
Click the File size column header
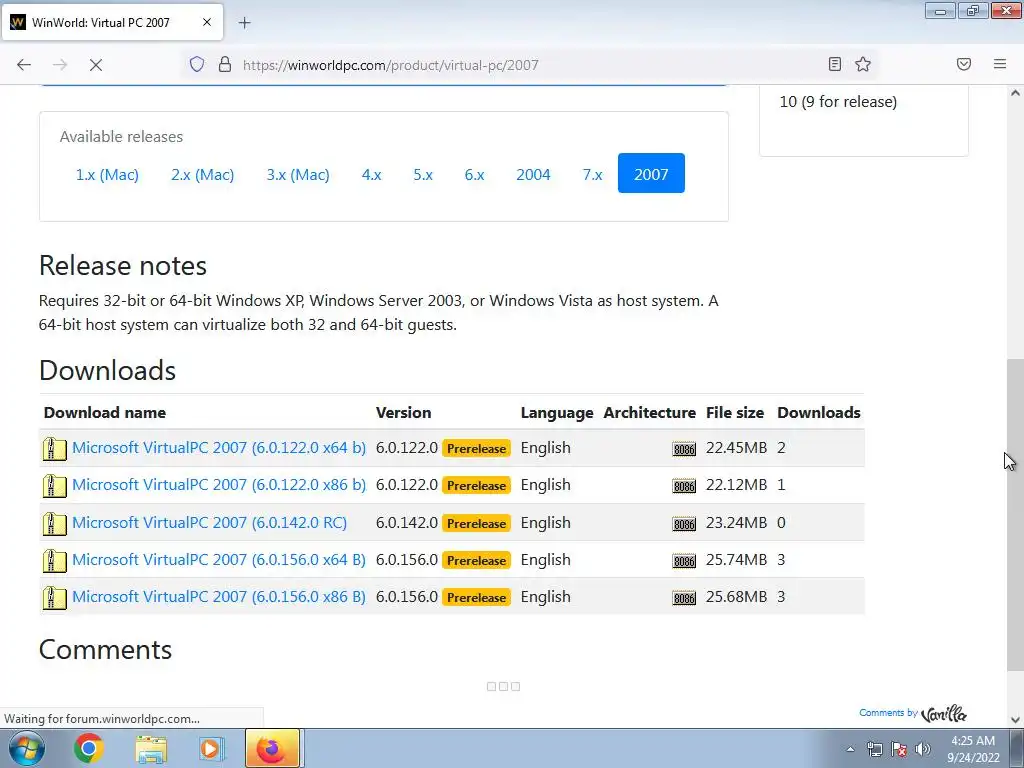pyautogui.click(x=735, y=413)
